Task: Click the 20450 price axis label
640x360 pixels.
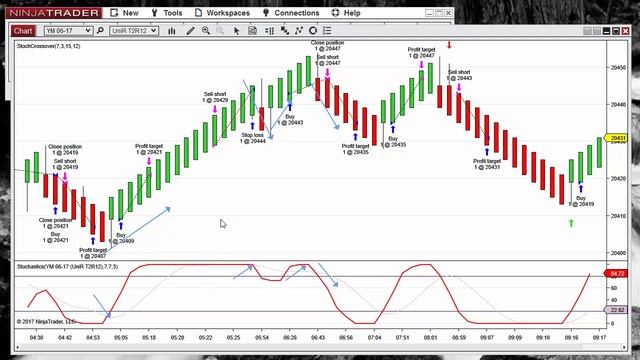Action: (618, 67)
